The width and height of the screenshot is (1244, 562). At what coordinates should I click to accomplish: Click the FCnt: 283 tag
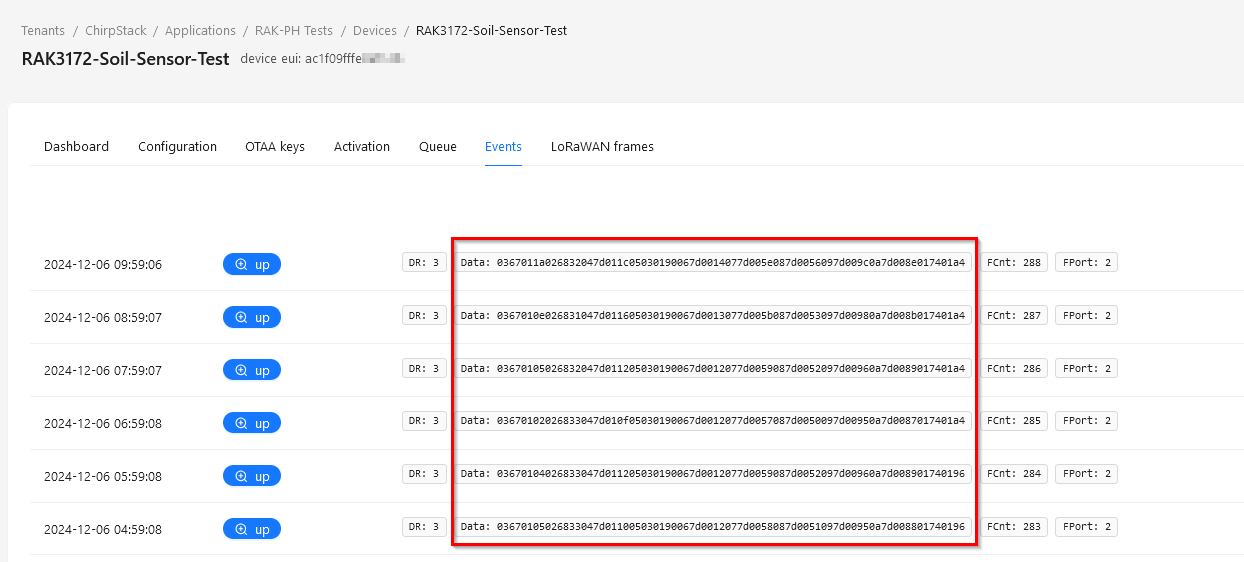(1014, 527)
